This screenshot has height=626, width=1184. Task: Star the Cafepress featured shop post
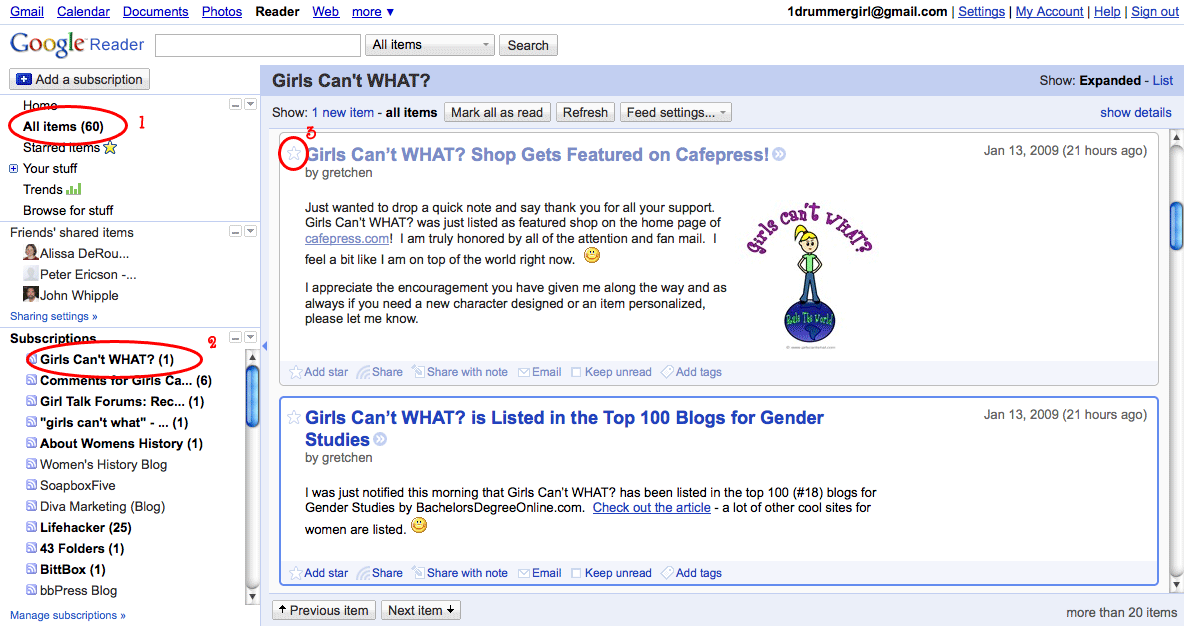[x=294, y=154]
